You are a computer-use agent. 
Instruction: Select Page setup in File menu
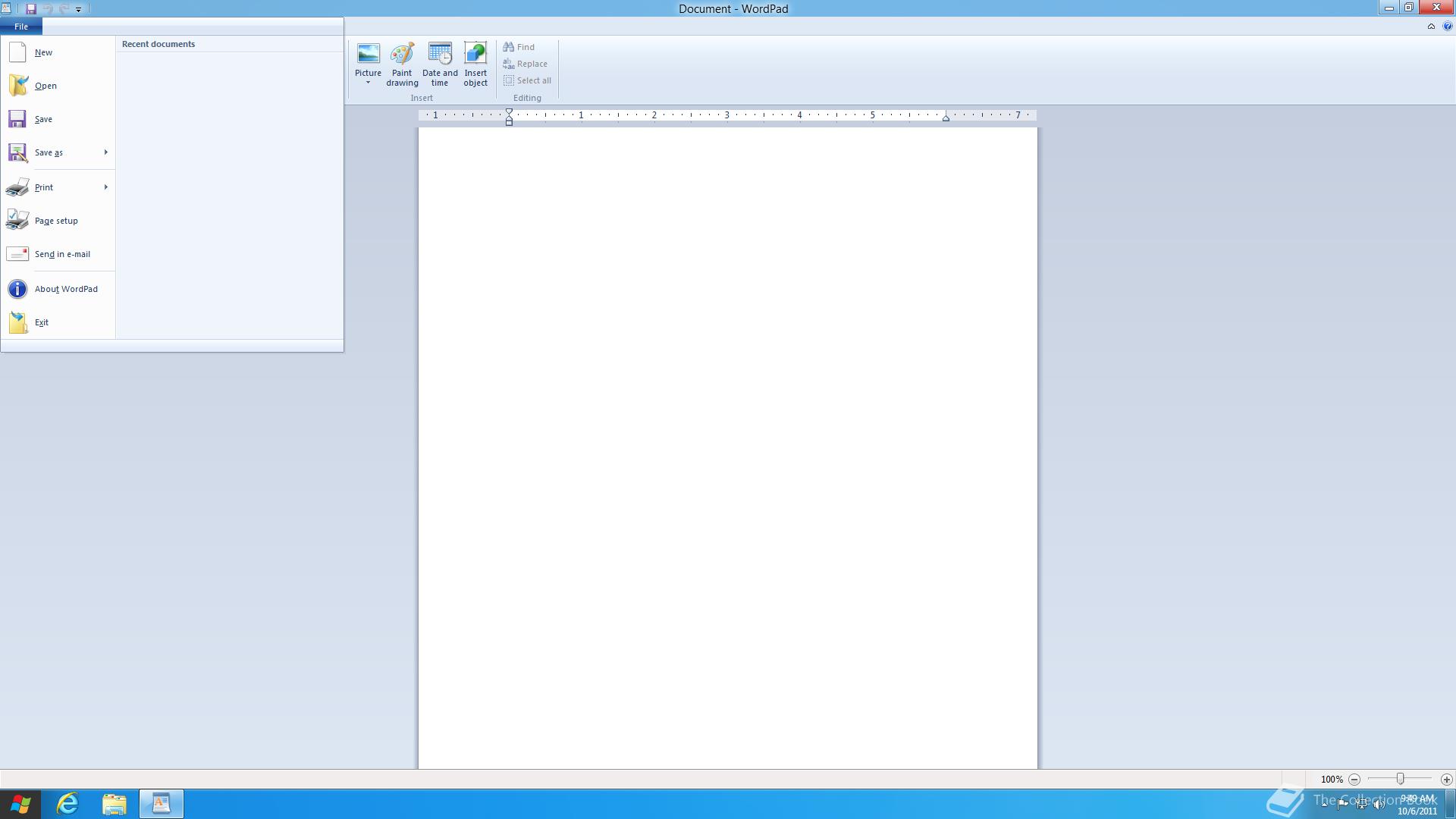click(55, 221)
